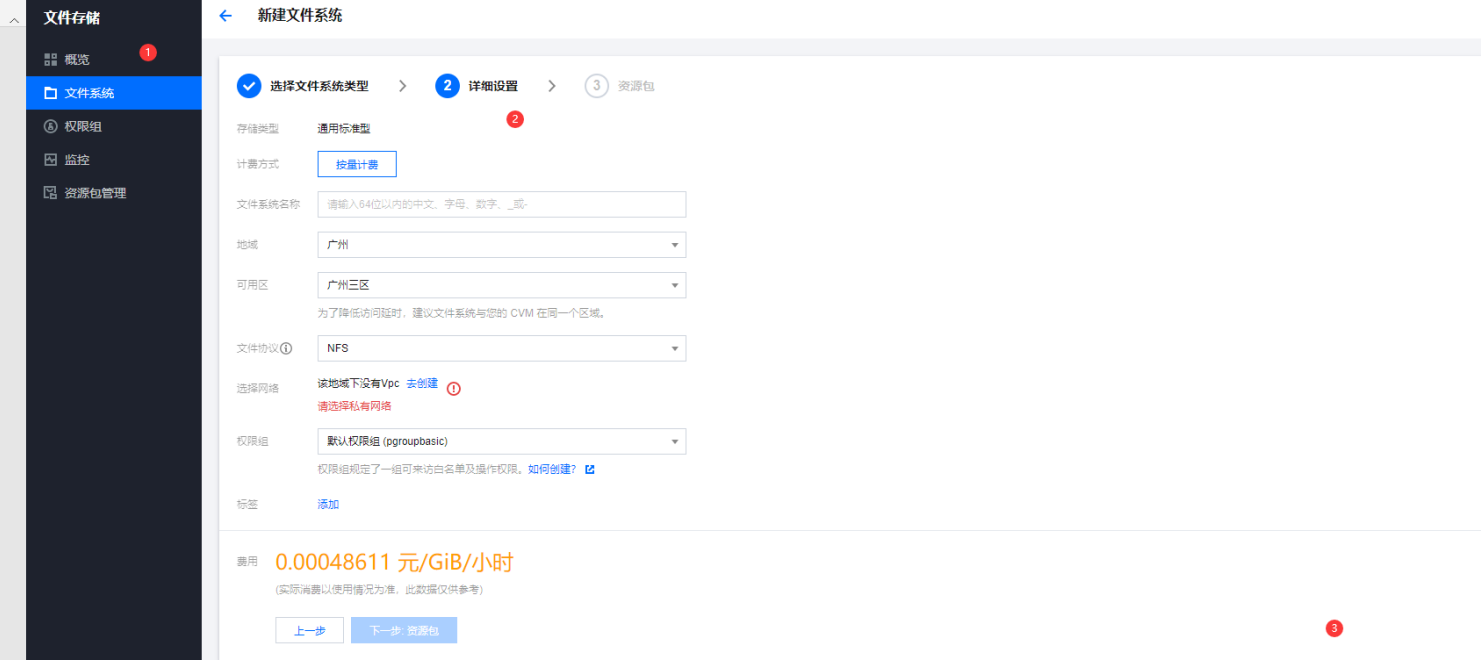Click the 去创建 VPC link
Viewport: 1481px width, 660px height.
422,384
